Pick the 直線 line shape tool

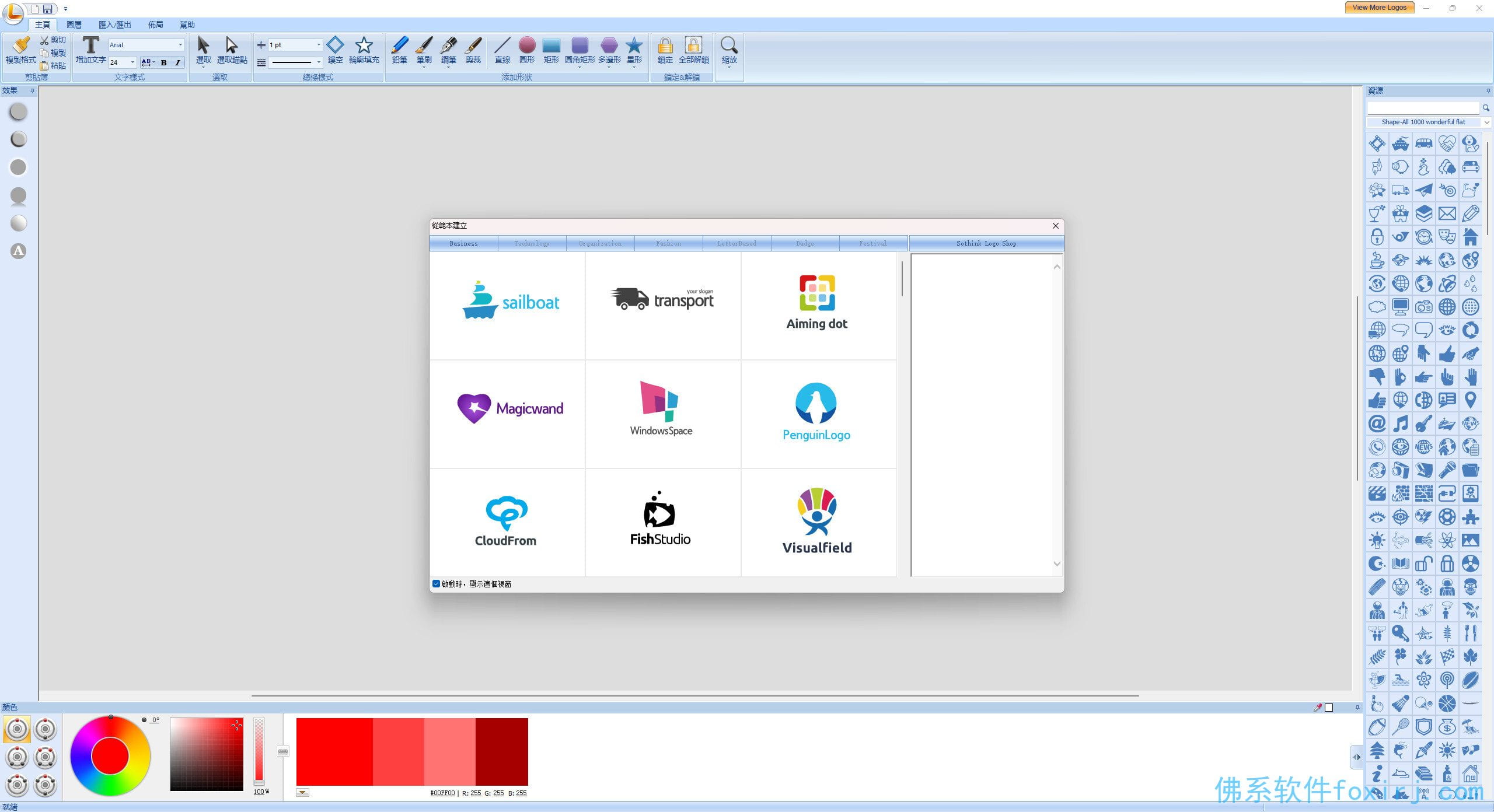(502, 50)
